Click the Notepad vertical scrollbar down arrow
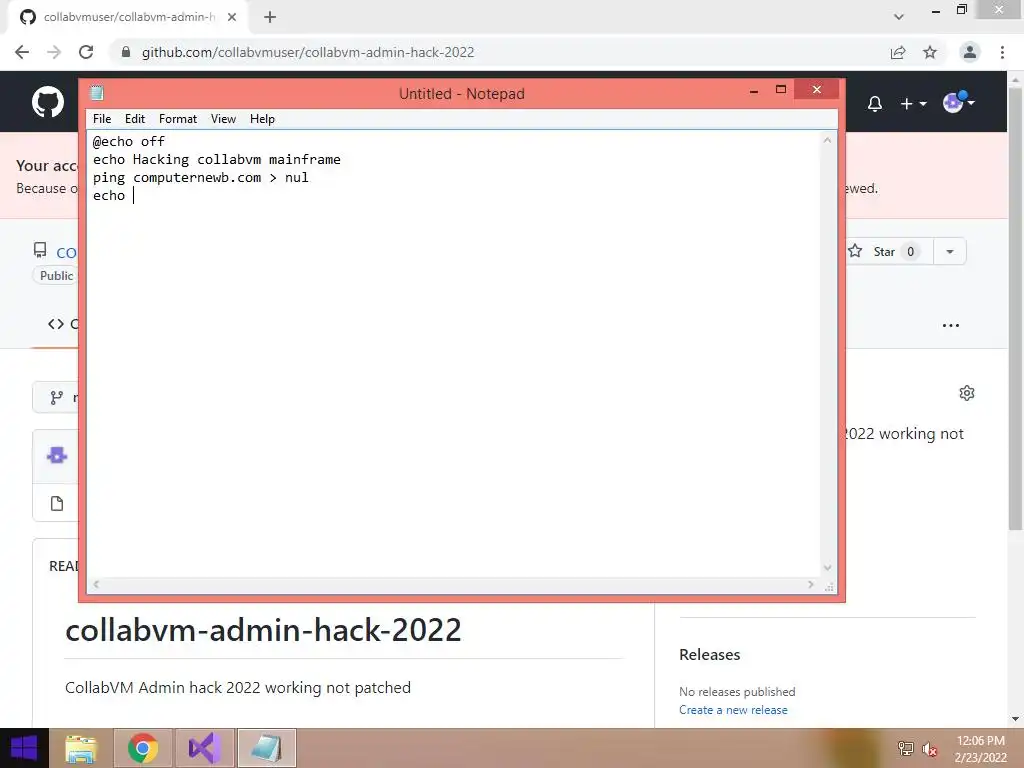 [x=827, y=568]
